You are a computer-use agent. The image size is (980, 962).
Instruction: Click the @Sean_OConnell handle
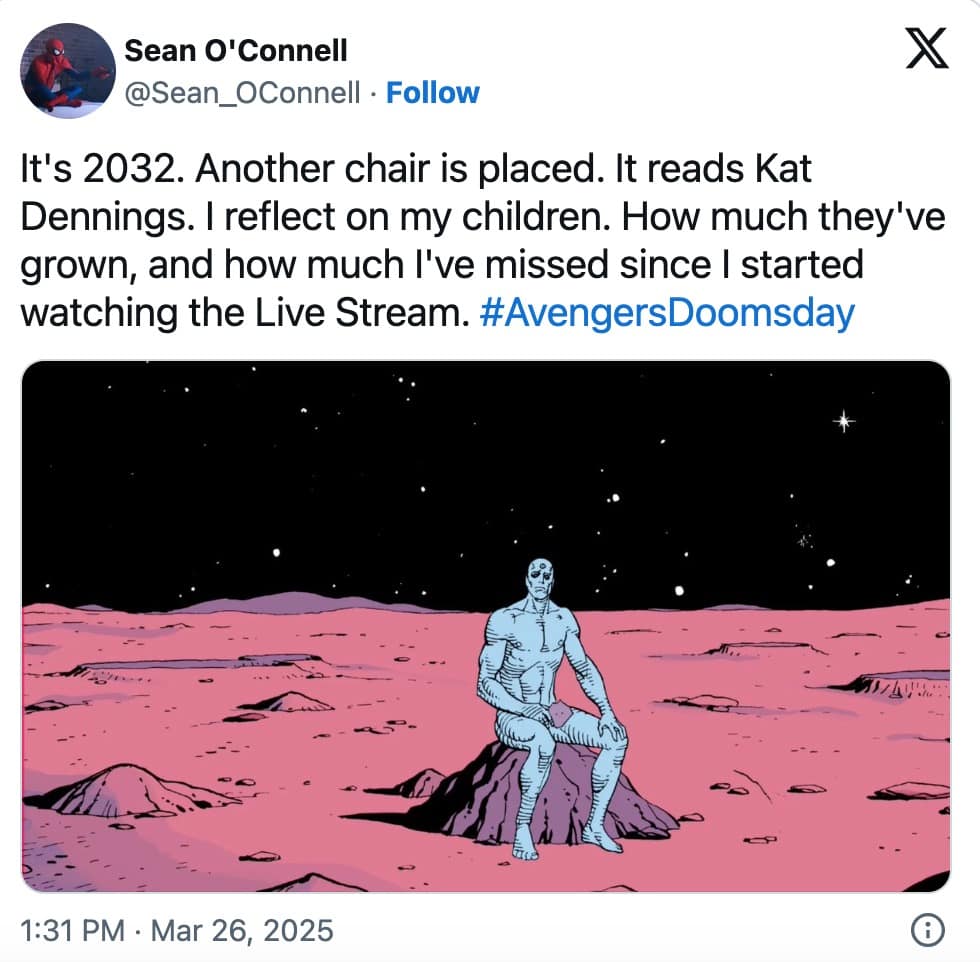[244, 92]
